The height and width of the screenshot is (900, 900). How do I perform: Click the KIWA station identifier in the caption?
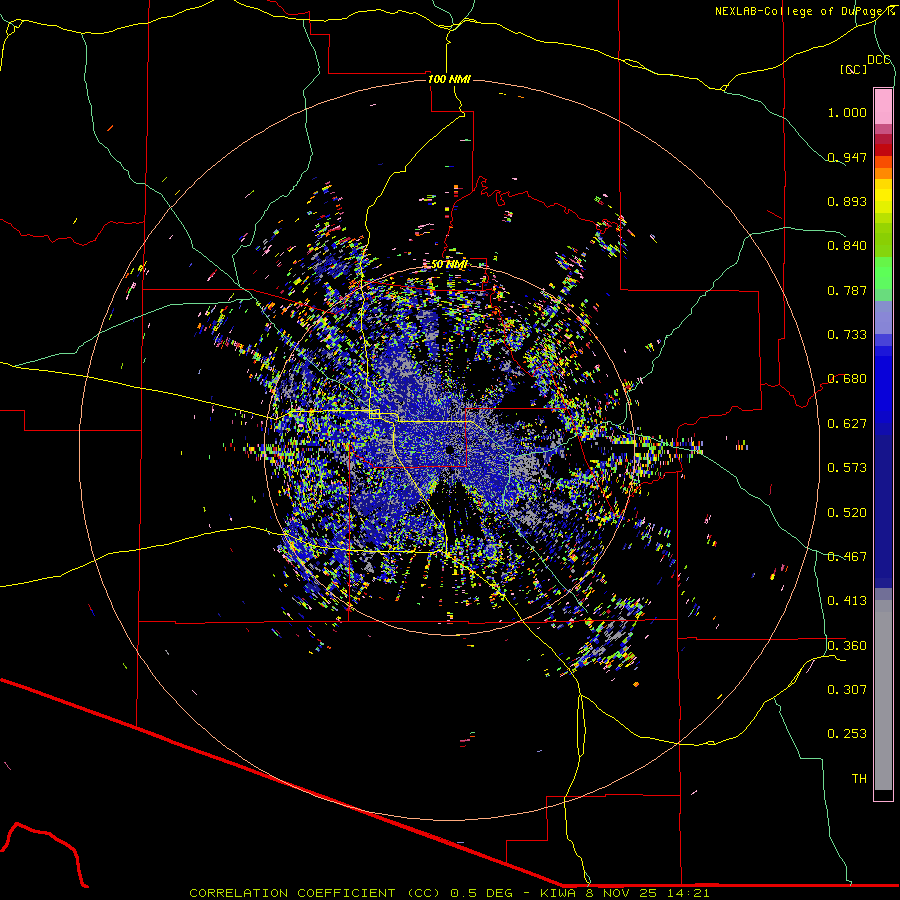pos(558,893)
